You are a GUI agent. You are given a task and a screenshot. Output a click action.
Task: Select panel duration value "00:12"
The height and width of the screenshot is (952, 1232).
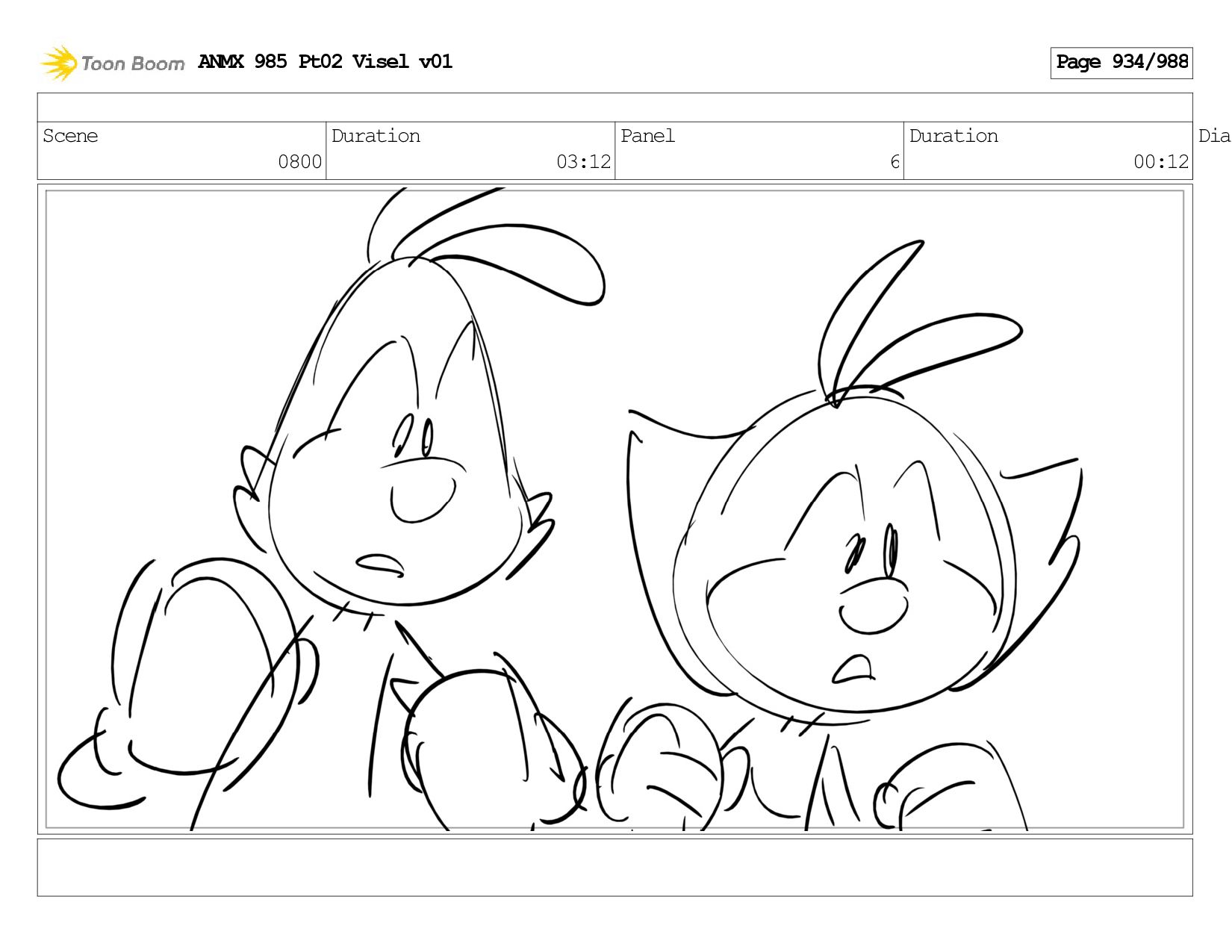pos(1161,162)
